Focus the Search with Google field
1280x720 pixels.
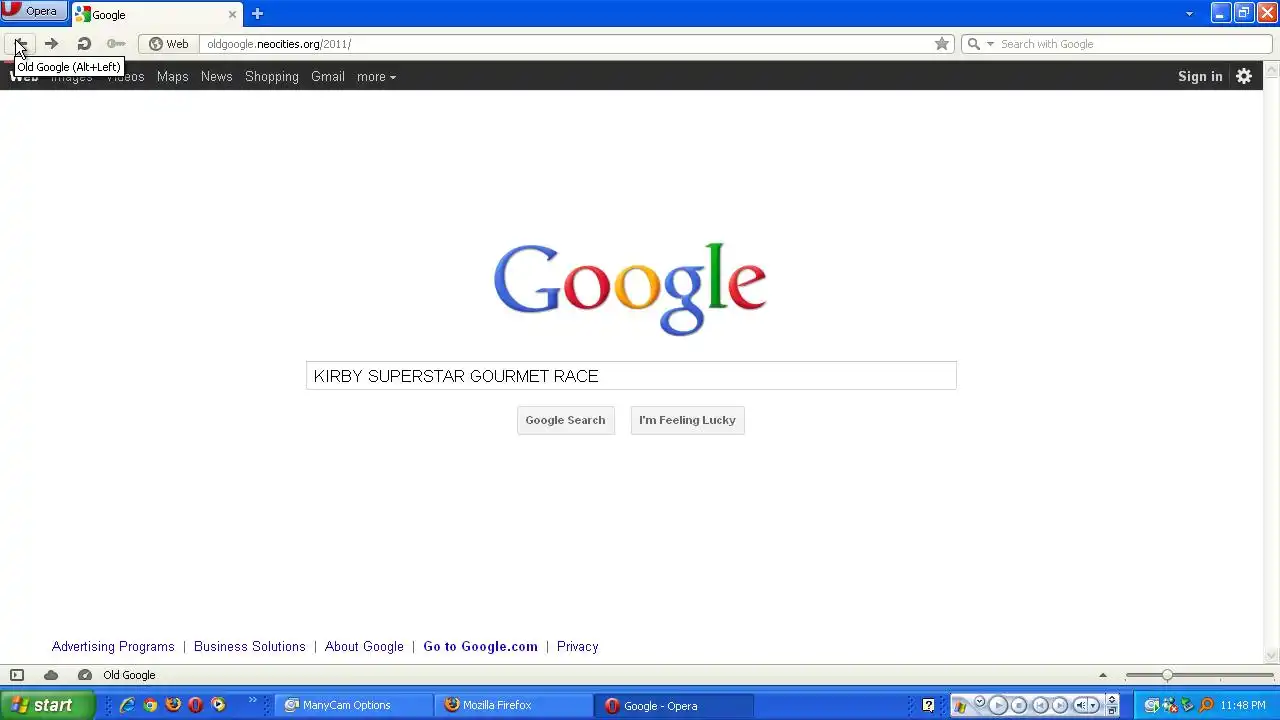(1132, 44)
